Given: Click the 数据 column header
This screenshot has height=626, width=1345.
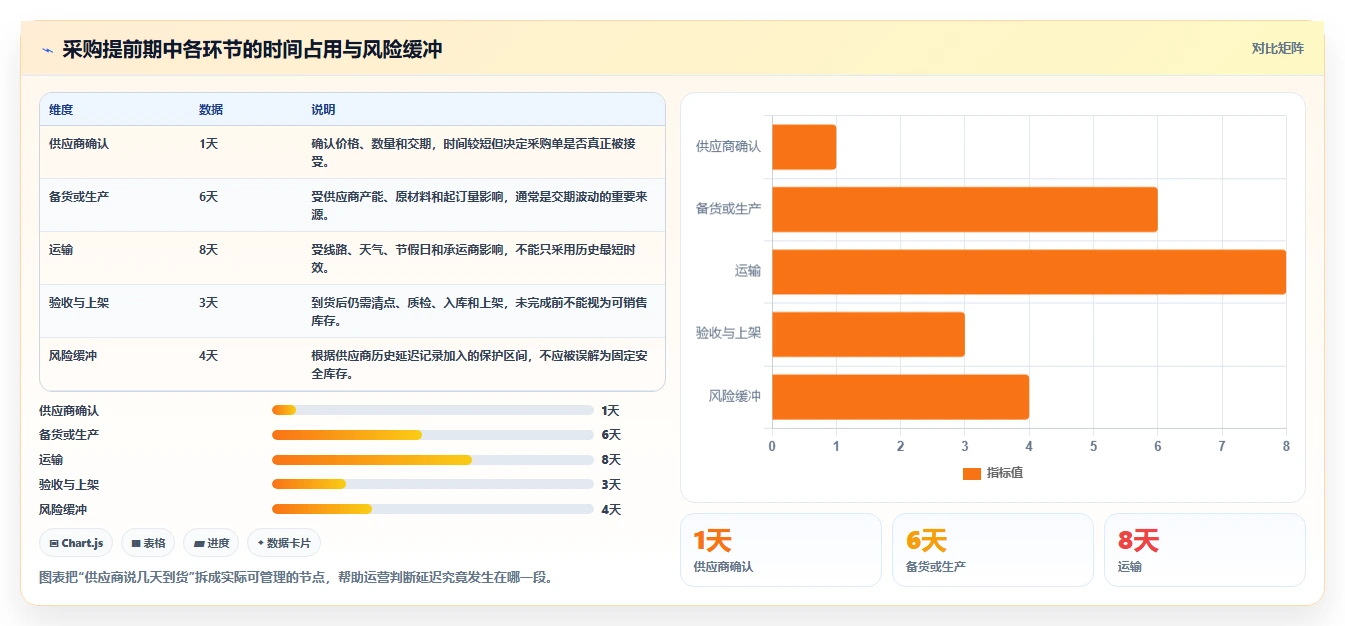Looking at the screenshot, I should pos(211,110).
